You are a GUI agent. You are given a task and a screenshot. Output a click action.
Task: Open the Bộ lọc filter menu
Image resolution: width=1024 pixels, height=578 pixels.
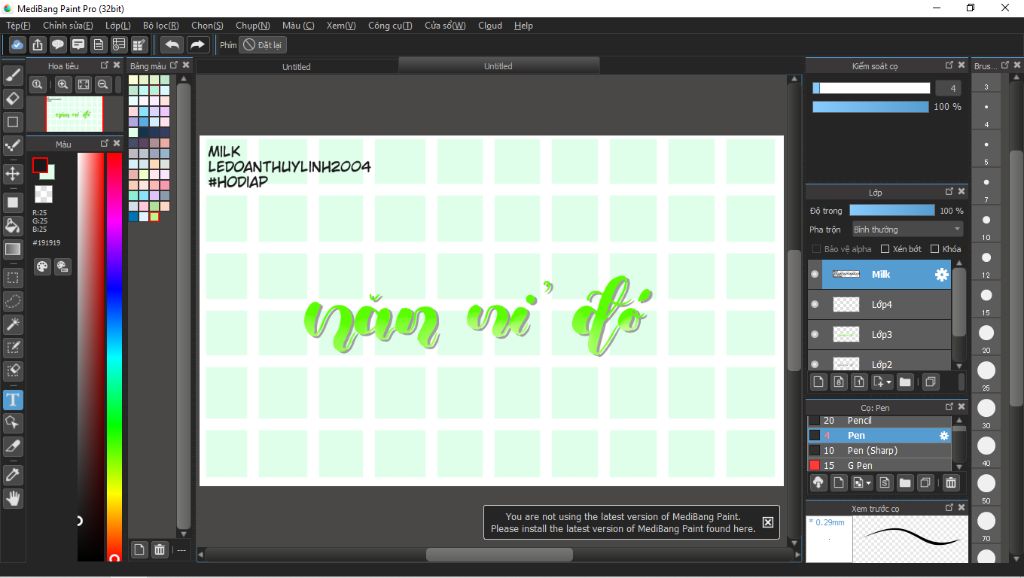[161, 25]
